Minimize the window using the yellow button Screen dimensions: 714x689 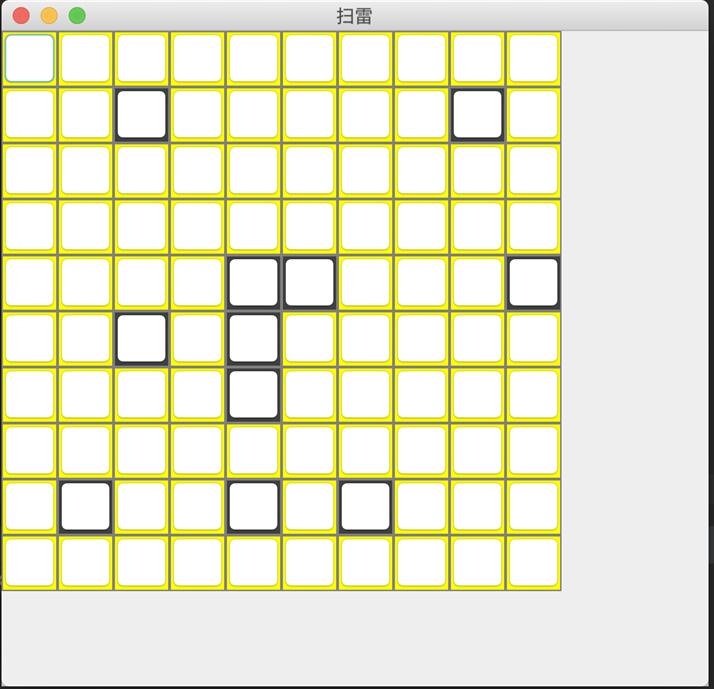point(49,16)
